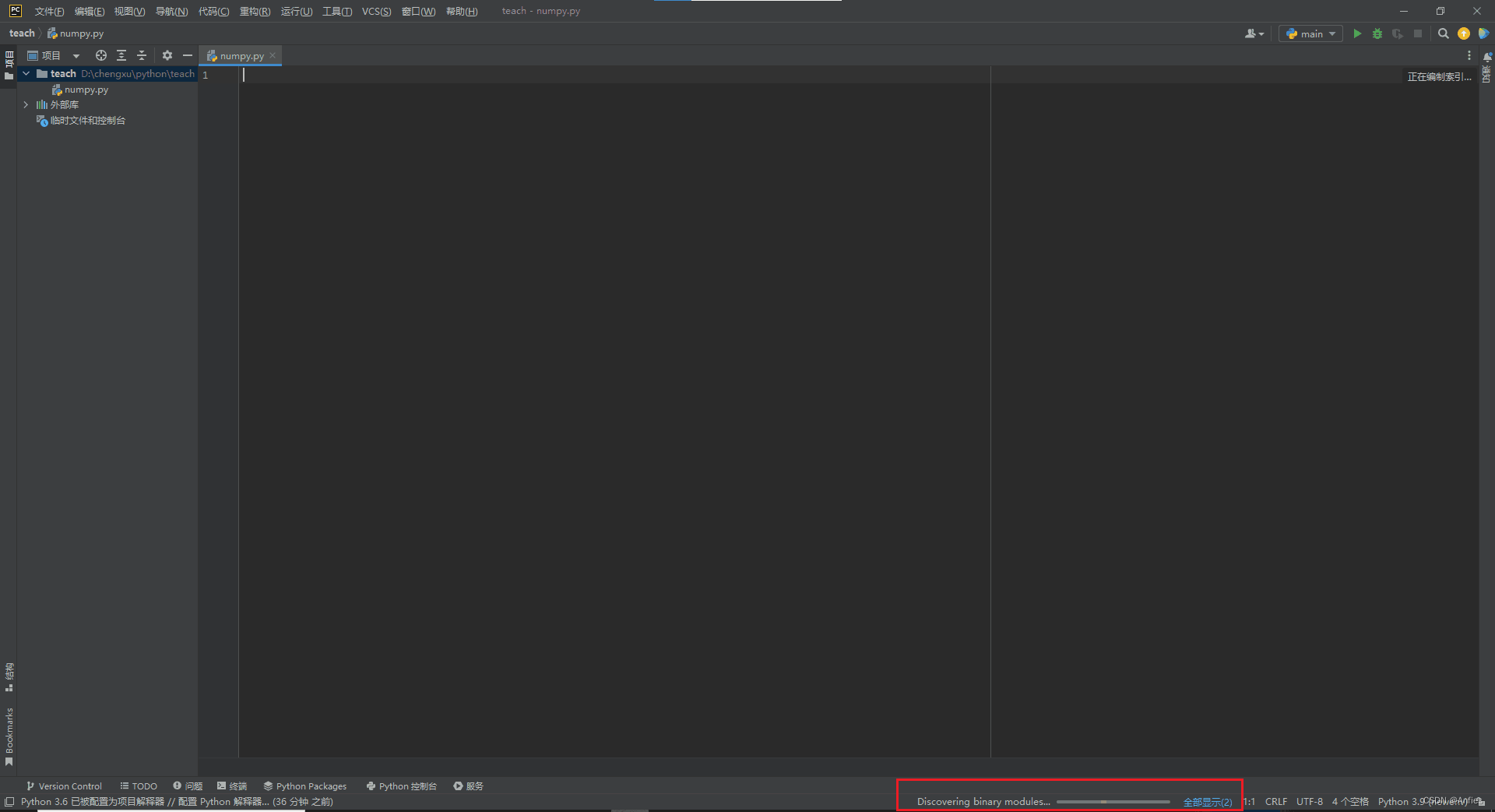This screenshot has height=812, width=1495.
Task: Open 文件(F) menu
Action: click(49, 11)
